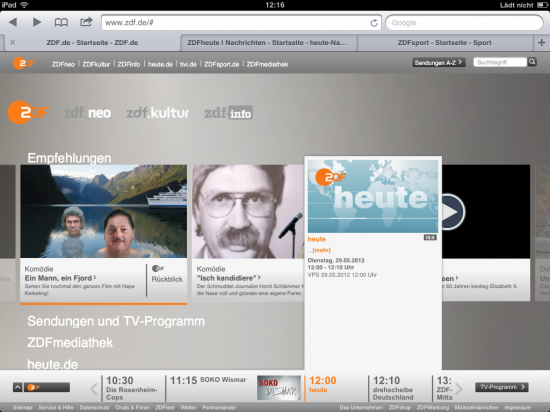550x412 pixels.
Task: Switch to the ZDFsport Startseite tab
Action: 444,42
